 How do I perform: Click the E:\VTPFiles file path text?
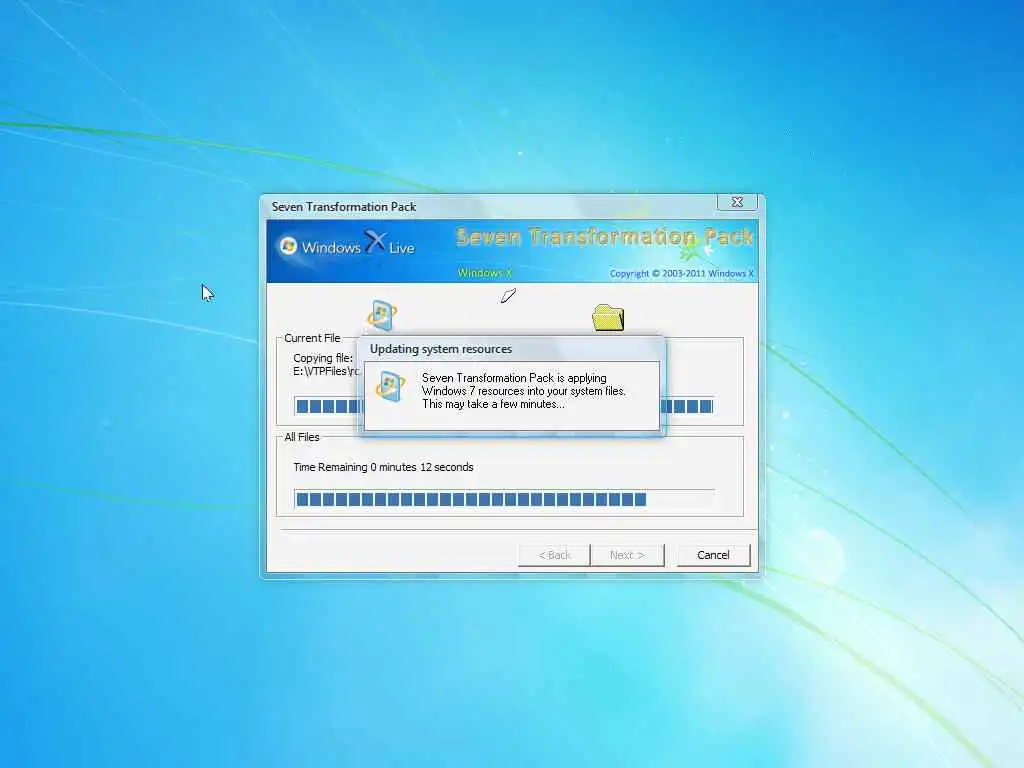click(326, 371)
